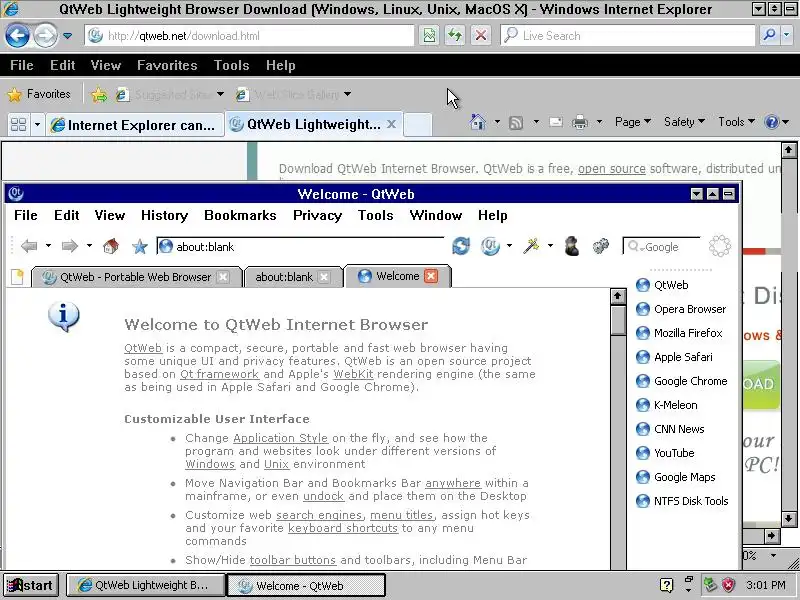Close the about:blank QtWeb tab
800x600 pixels.
(x=323, y=277)
